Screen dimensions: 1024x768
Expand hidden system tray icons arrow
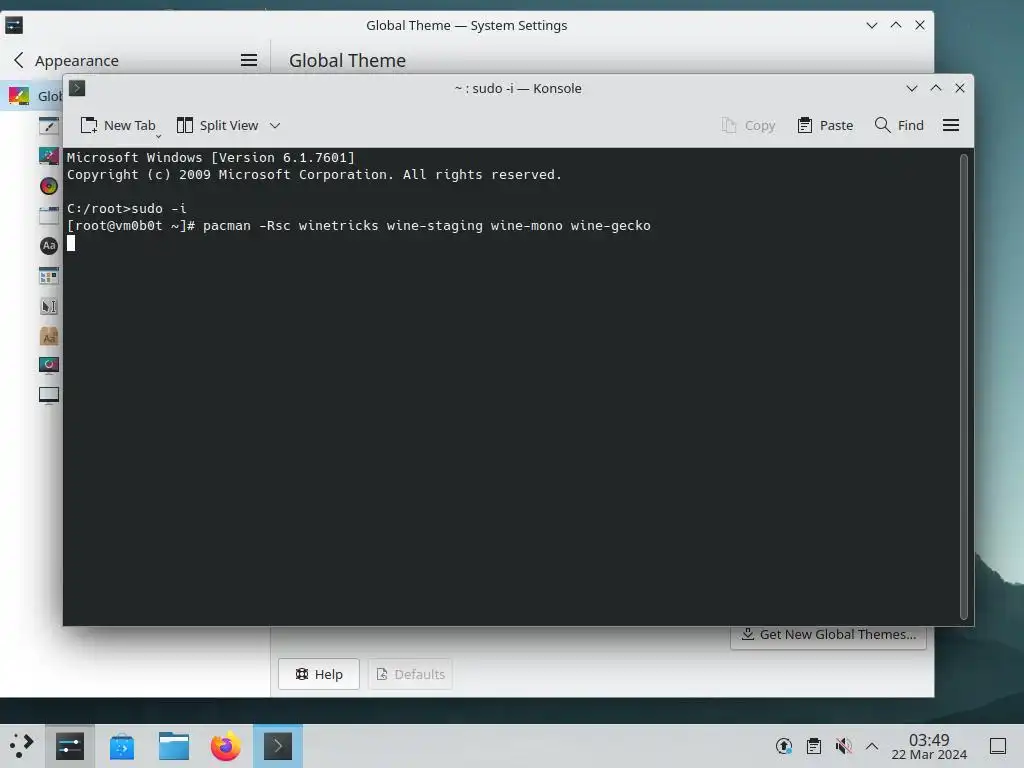pyautogui.click(x=872, y=746)
